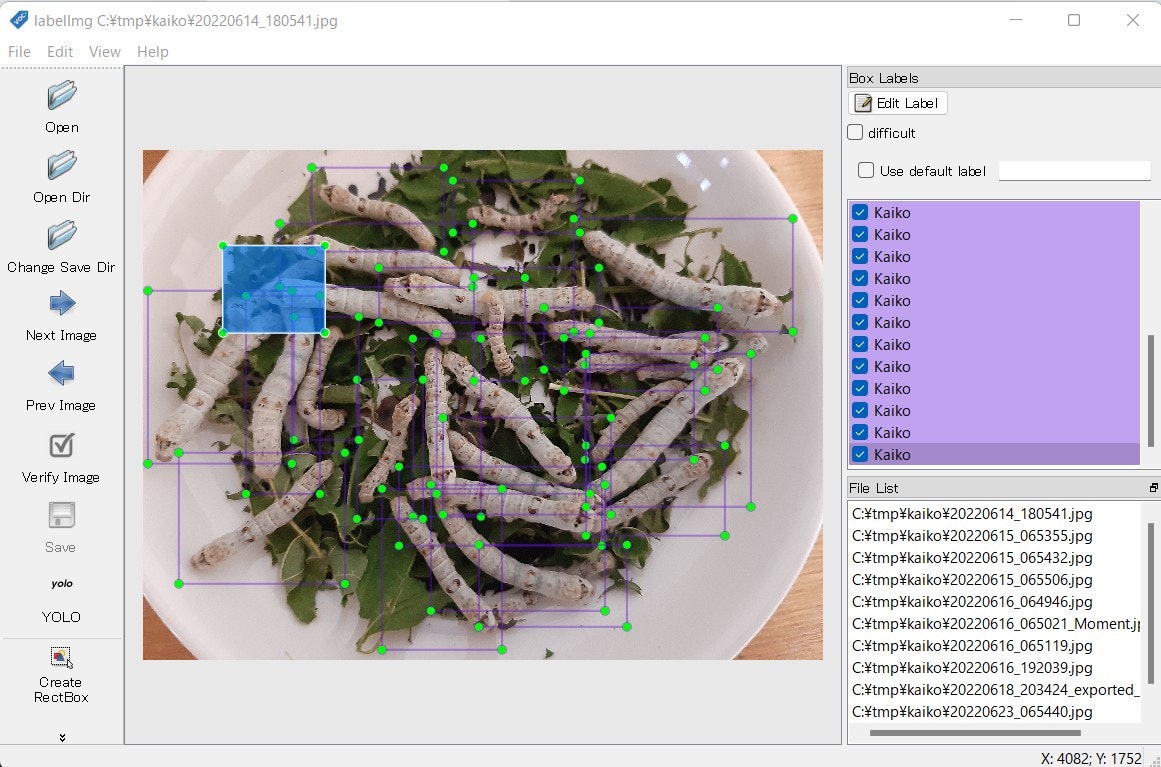The image size is (1161, 767).
Task: Toggle the difficult checkbox
Action: tap(855, 133)
